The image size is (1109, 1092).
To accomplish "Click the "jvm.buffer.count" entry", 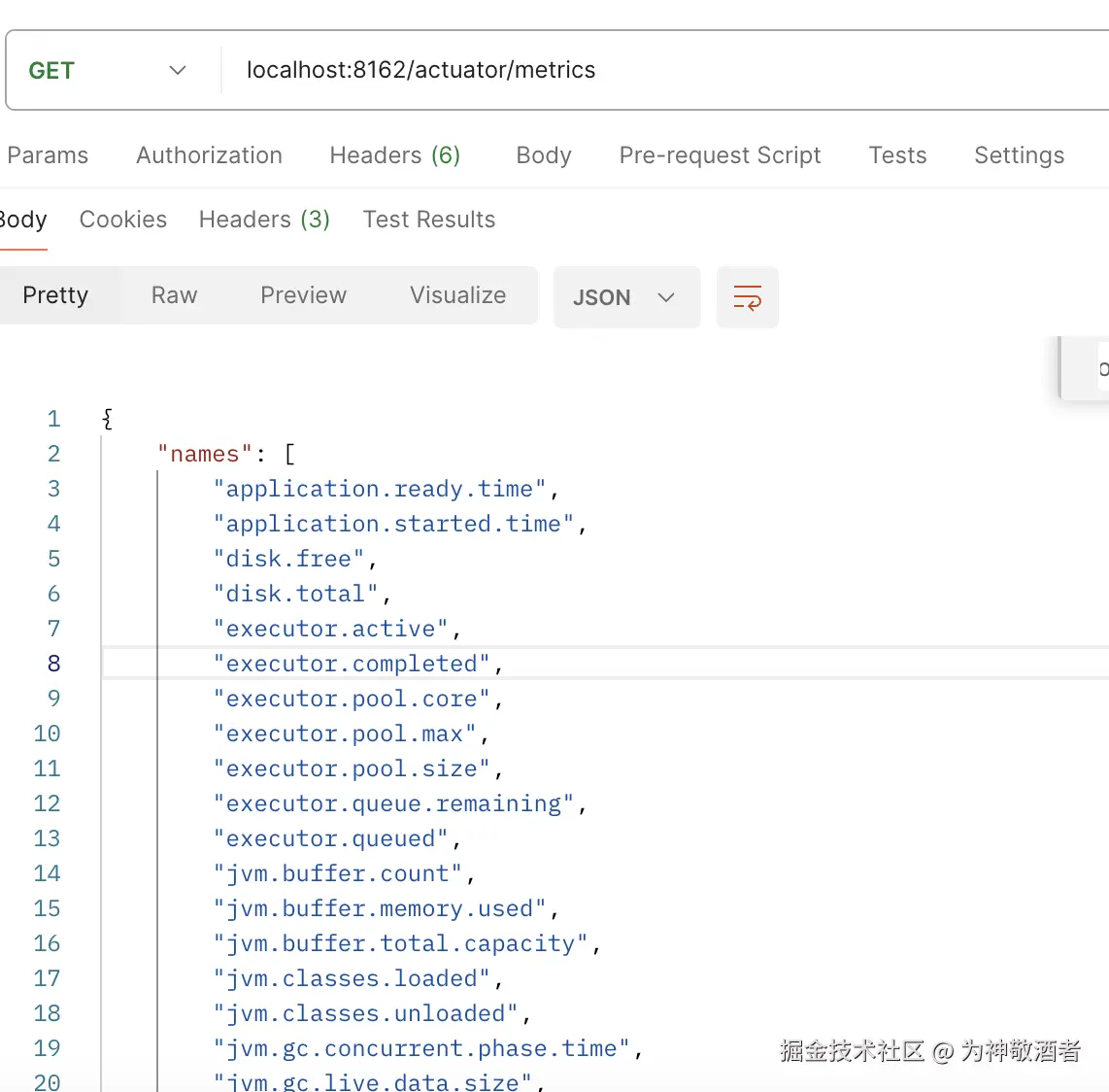I will point(337,873).
